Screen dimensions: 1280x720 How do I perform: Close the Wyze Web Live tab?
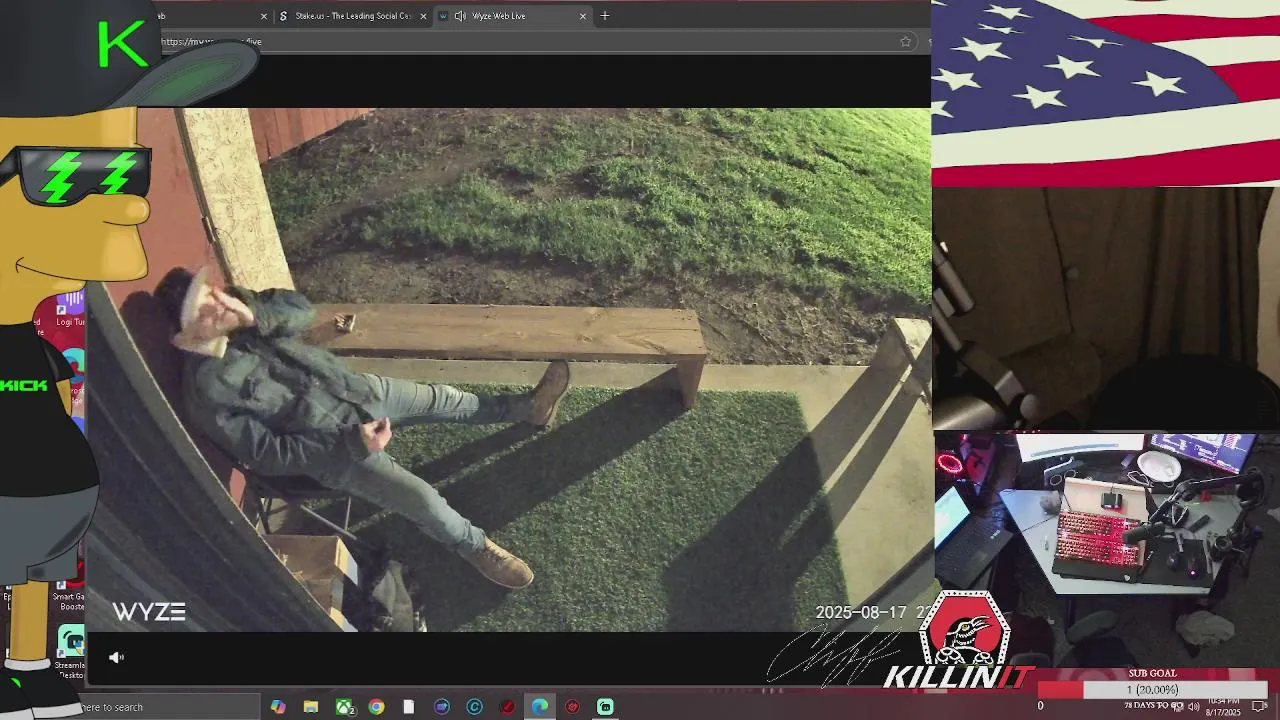[583, 16]
